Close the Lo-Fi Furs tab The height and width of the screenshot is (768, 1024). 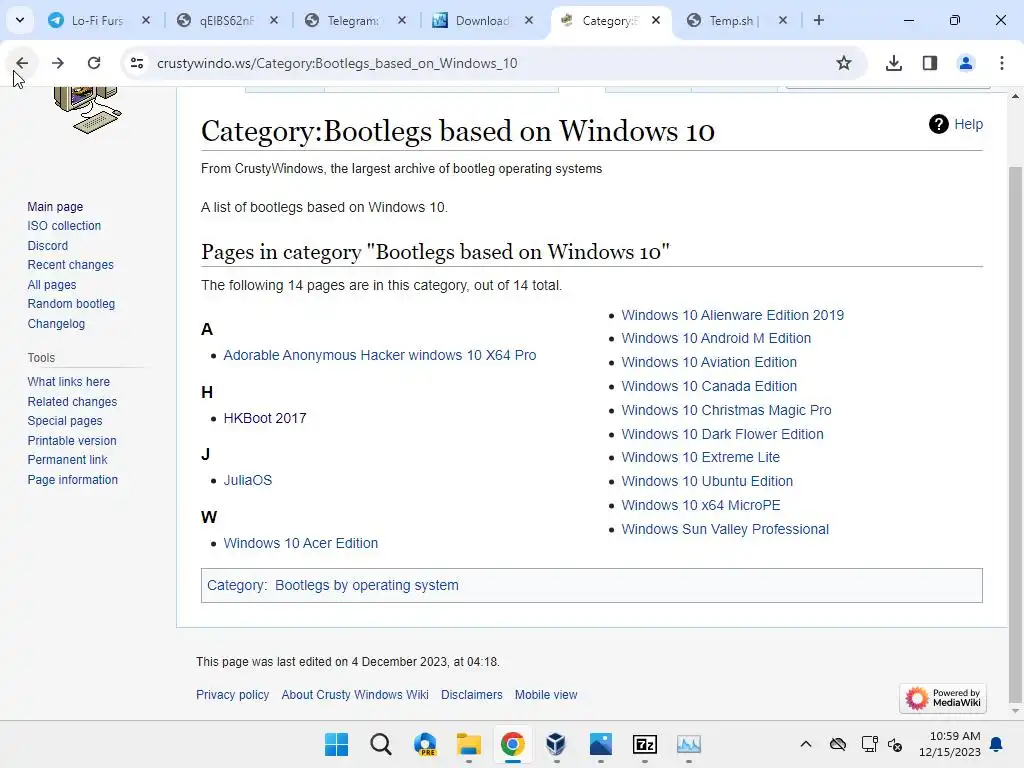[146, 20]
